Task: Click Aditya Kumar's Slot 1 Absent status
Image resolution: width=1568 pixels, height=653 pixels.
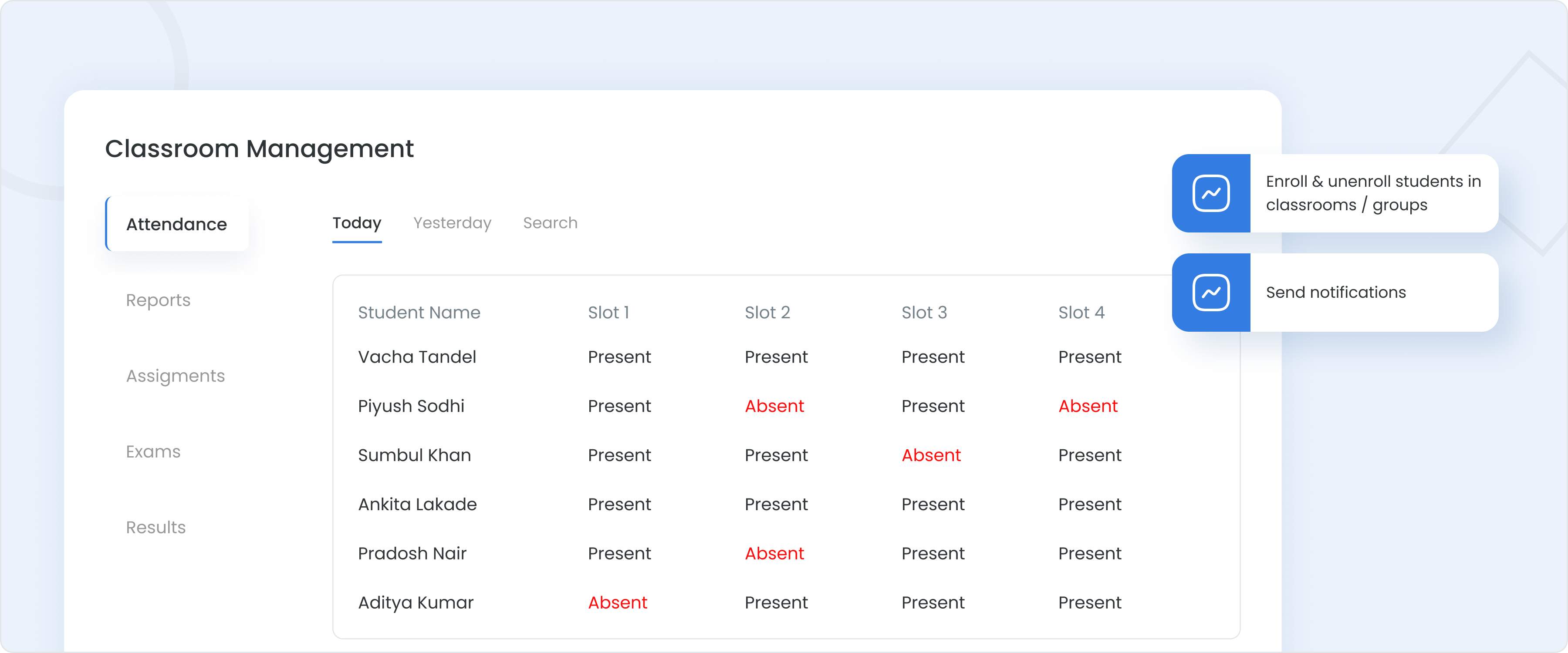Action: pos(617,603)
